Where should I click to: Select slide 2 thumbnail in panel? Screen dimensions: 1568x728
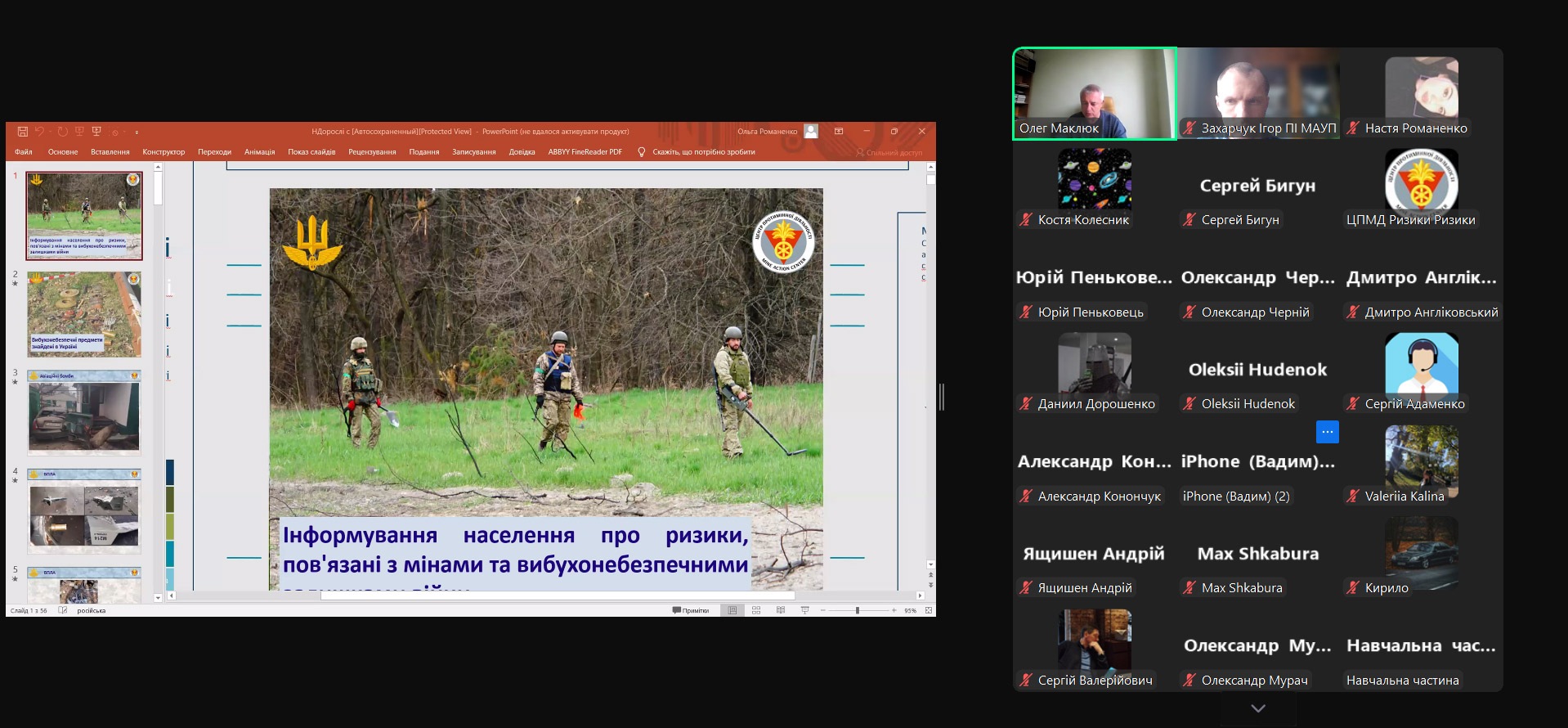click(84, 314)
